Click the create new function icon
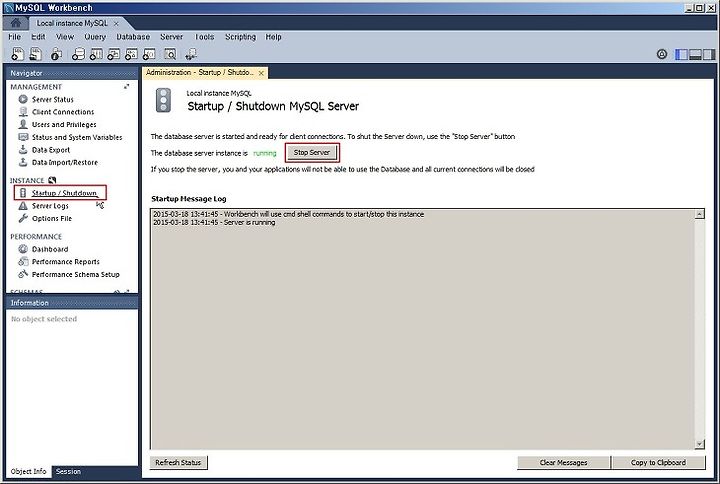Image resolution: width=720 pixels, height=484 pixels. point(149,54)
